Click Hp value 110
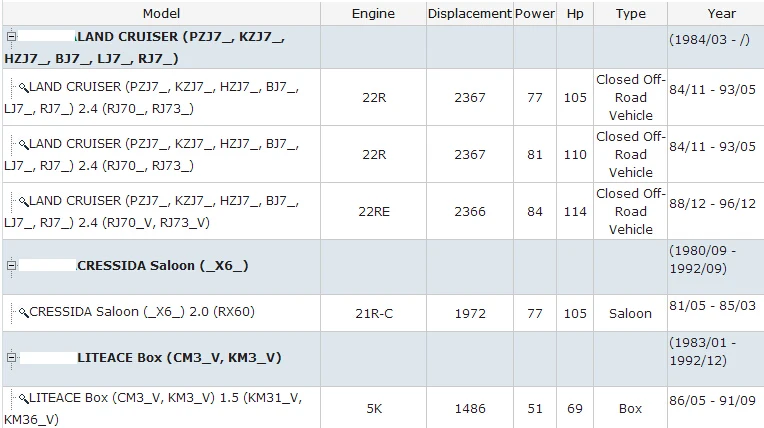This screenshot has width=764, height=428. 575,155
